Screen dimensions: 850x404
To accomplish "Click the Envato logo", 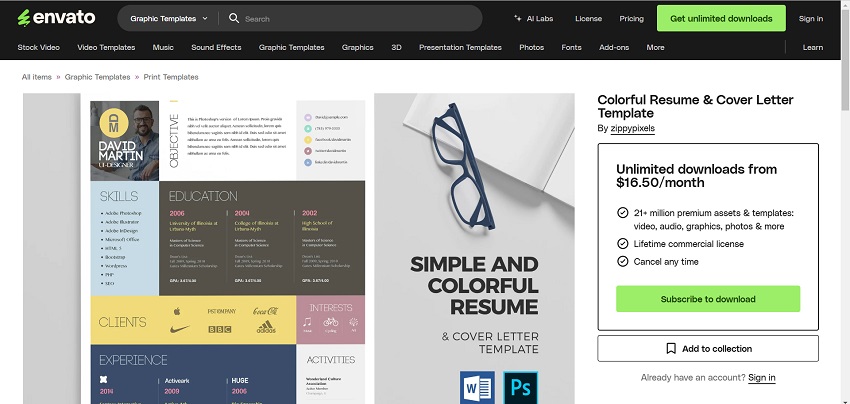I will pos(56,18).
